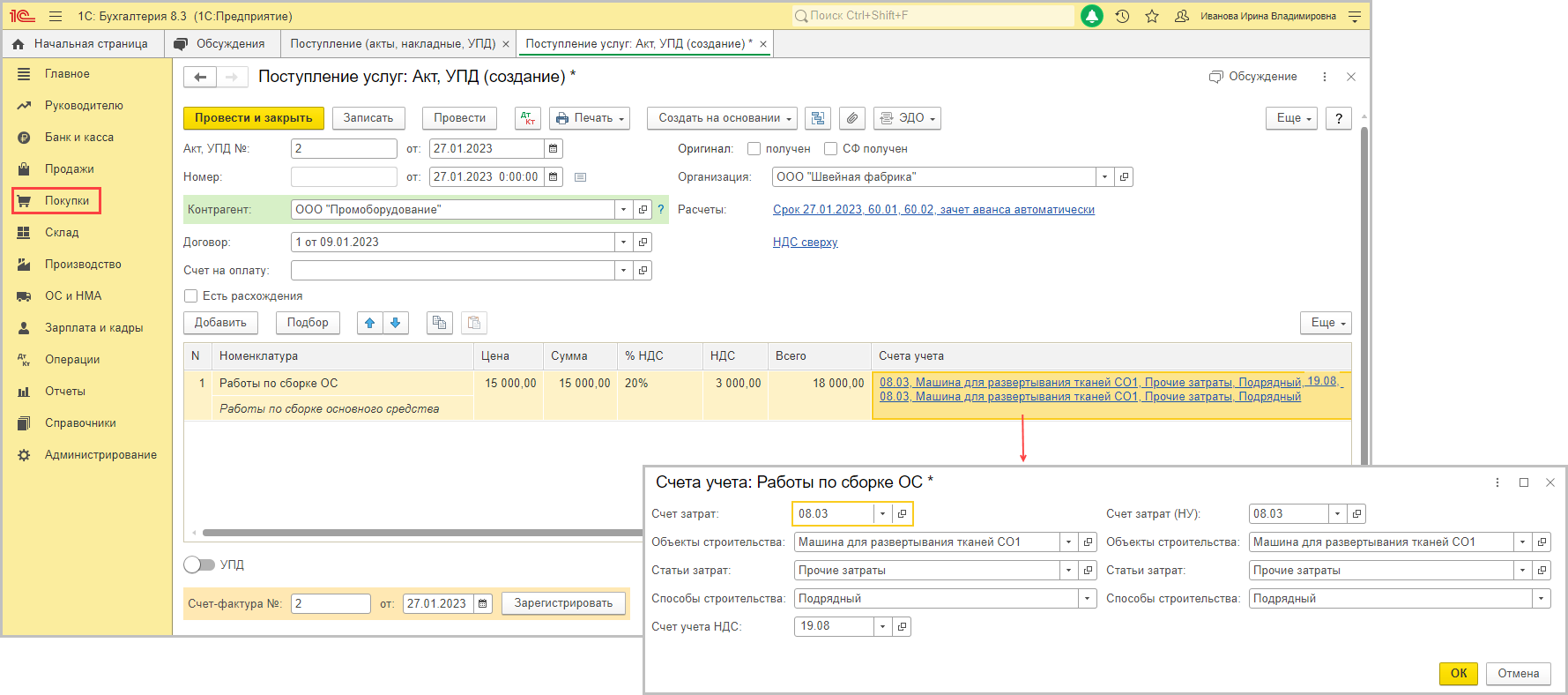This screenshot has width=1568, height=695.
Task: Move the row down with the blue arrow
Action: (396, 323)
